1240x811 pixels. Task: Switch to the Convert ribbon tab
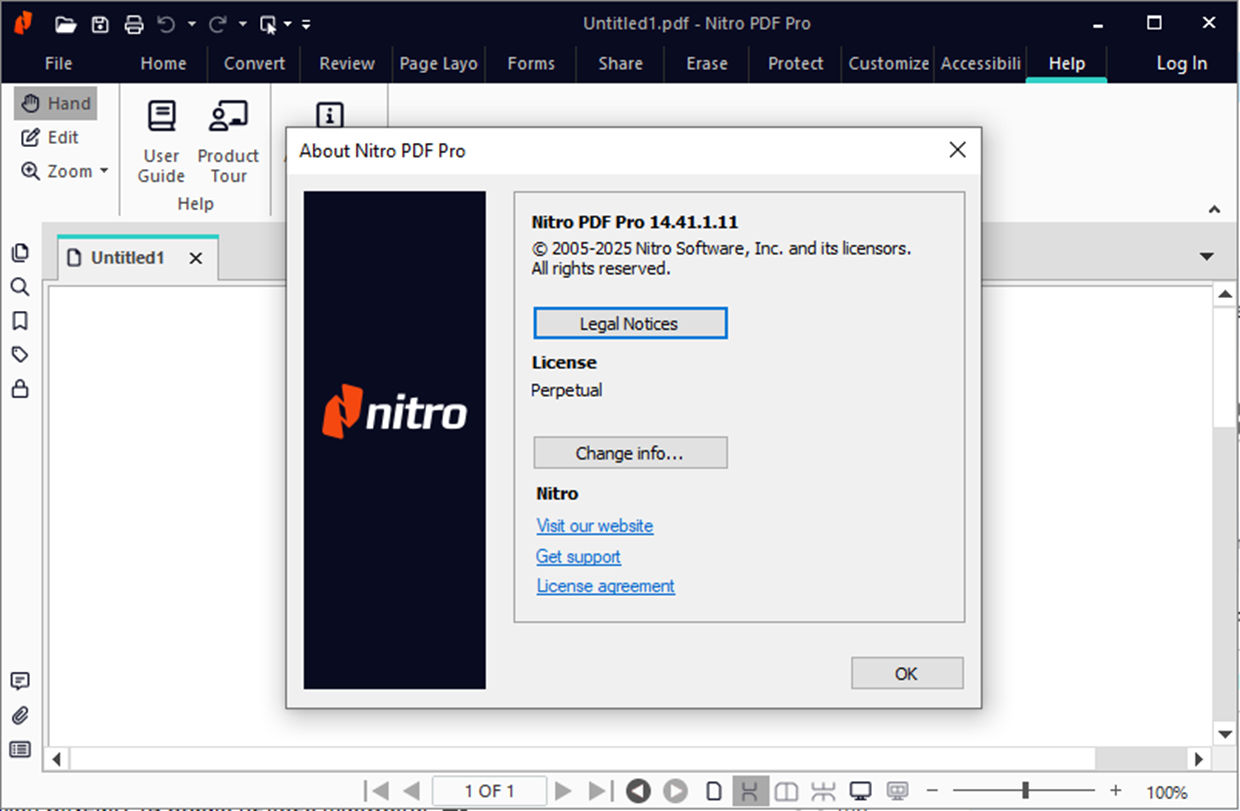pos(254,63)
